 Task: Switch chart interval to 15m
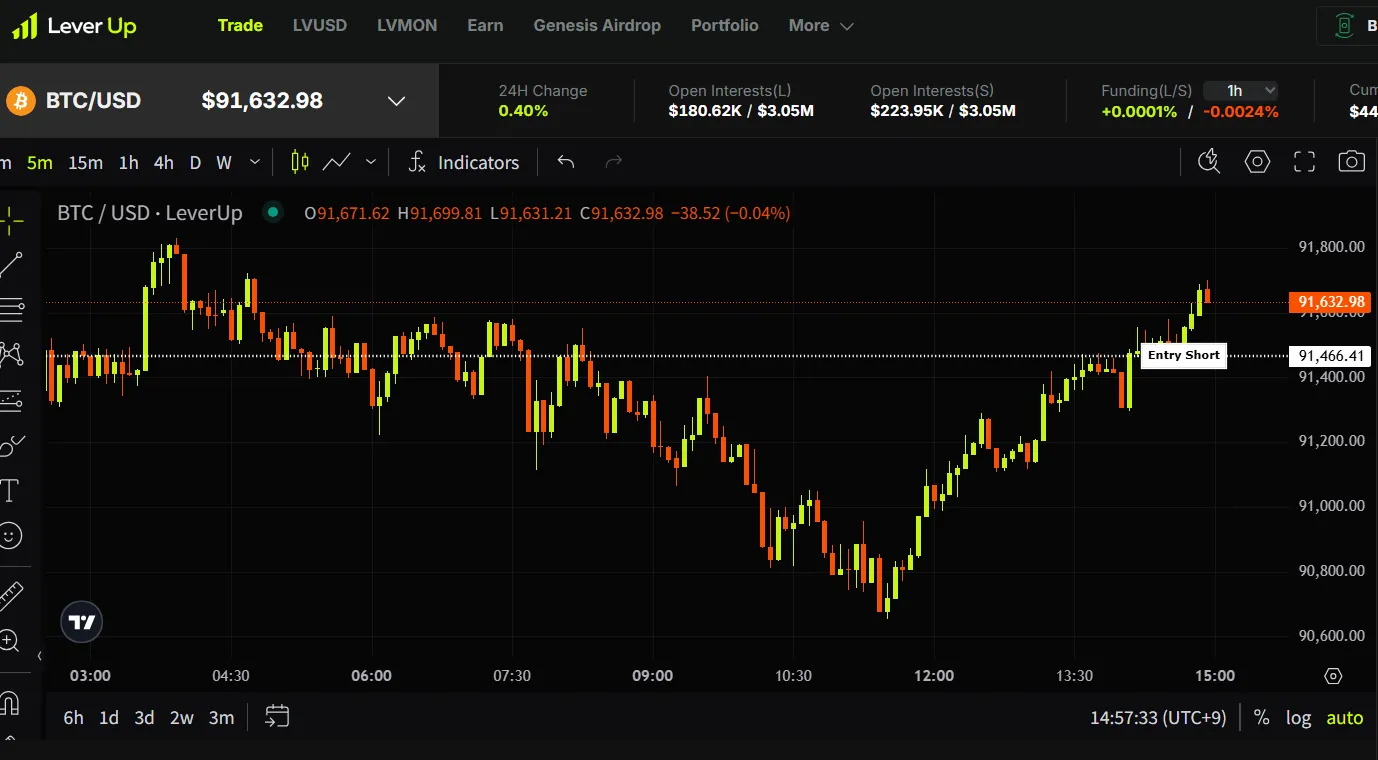tap(85, 162)
